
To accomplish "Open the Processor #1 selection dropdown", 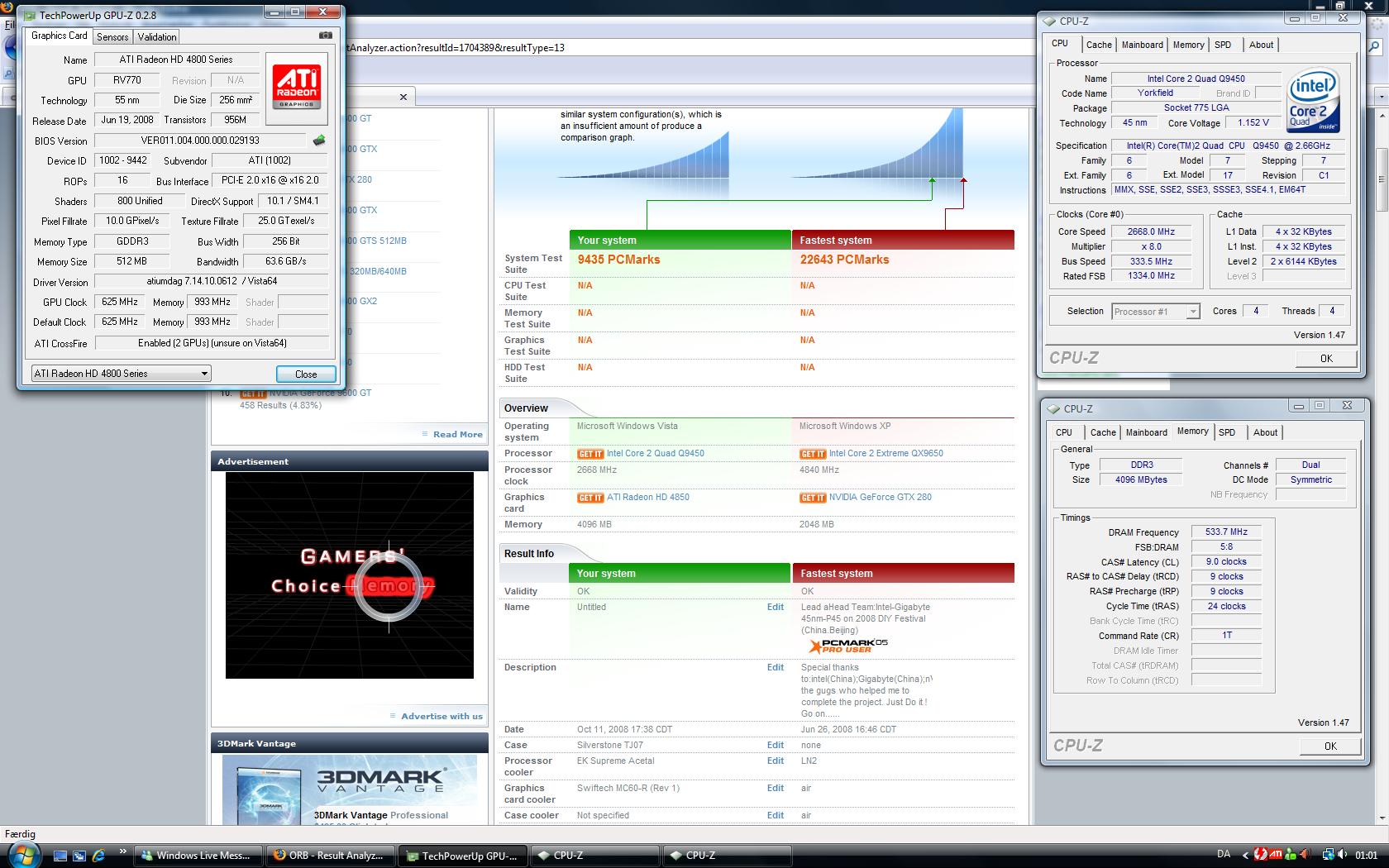I will coord(1155,312).
